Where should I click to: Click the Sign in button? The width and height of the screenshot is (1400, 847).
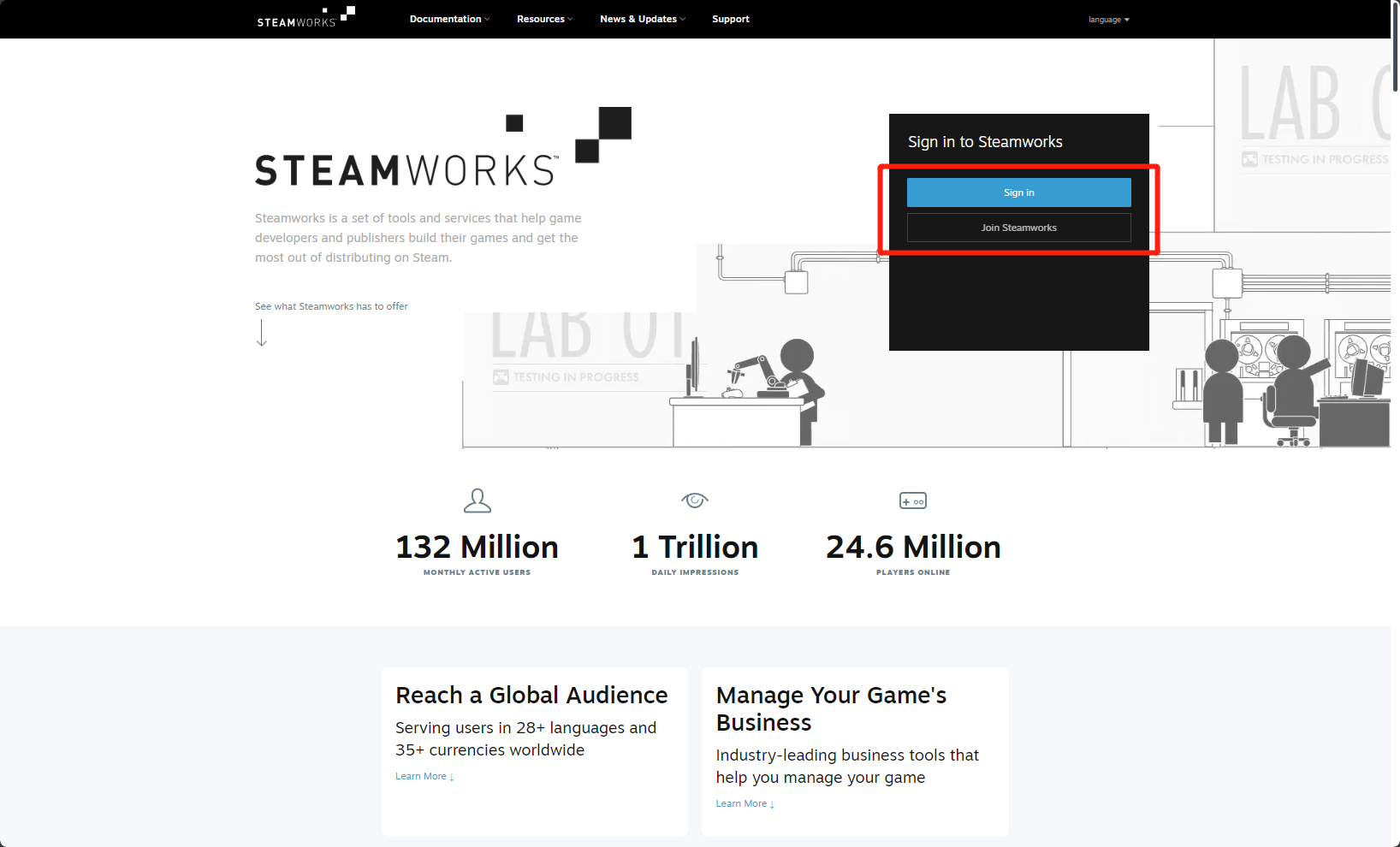tap(1018, 192)
